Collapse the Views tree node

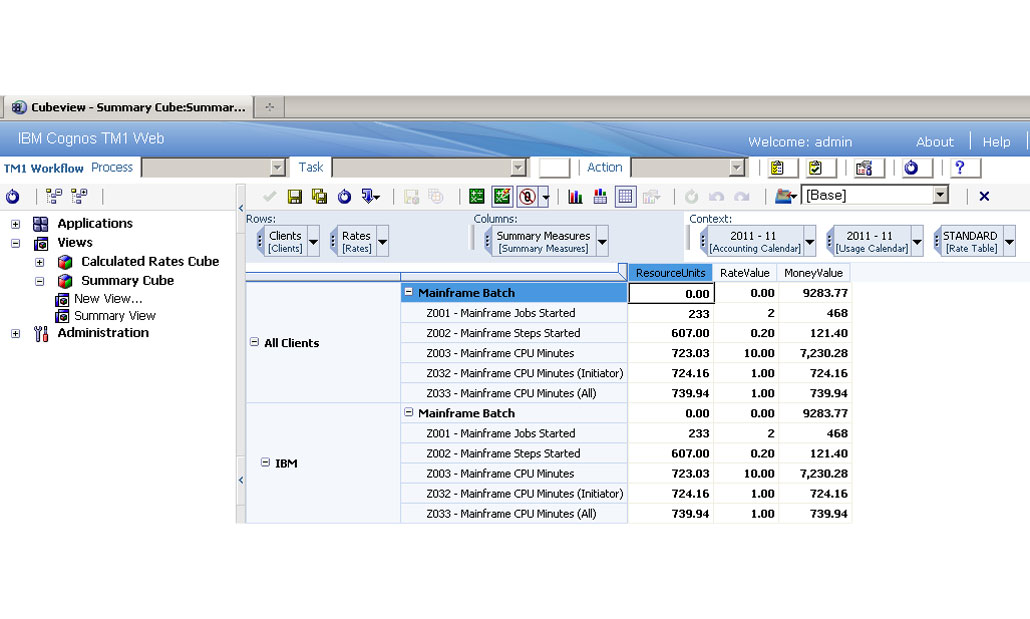tap(16, 243)
